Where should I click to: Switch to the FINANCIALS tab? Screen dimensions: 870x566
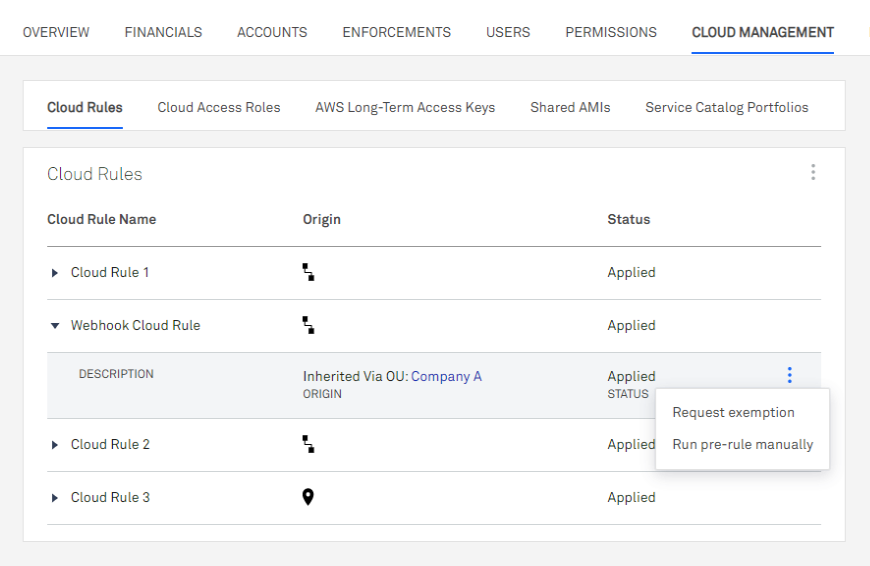tap(163, 32)
